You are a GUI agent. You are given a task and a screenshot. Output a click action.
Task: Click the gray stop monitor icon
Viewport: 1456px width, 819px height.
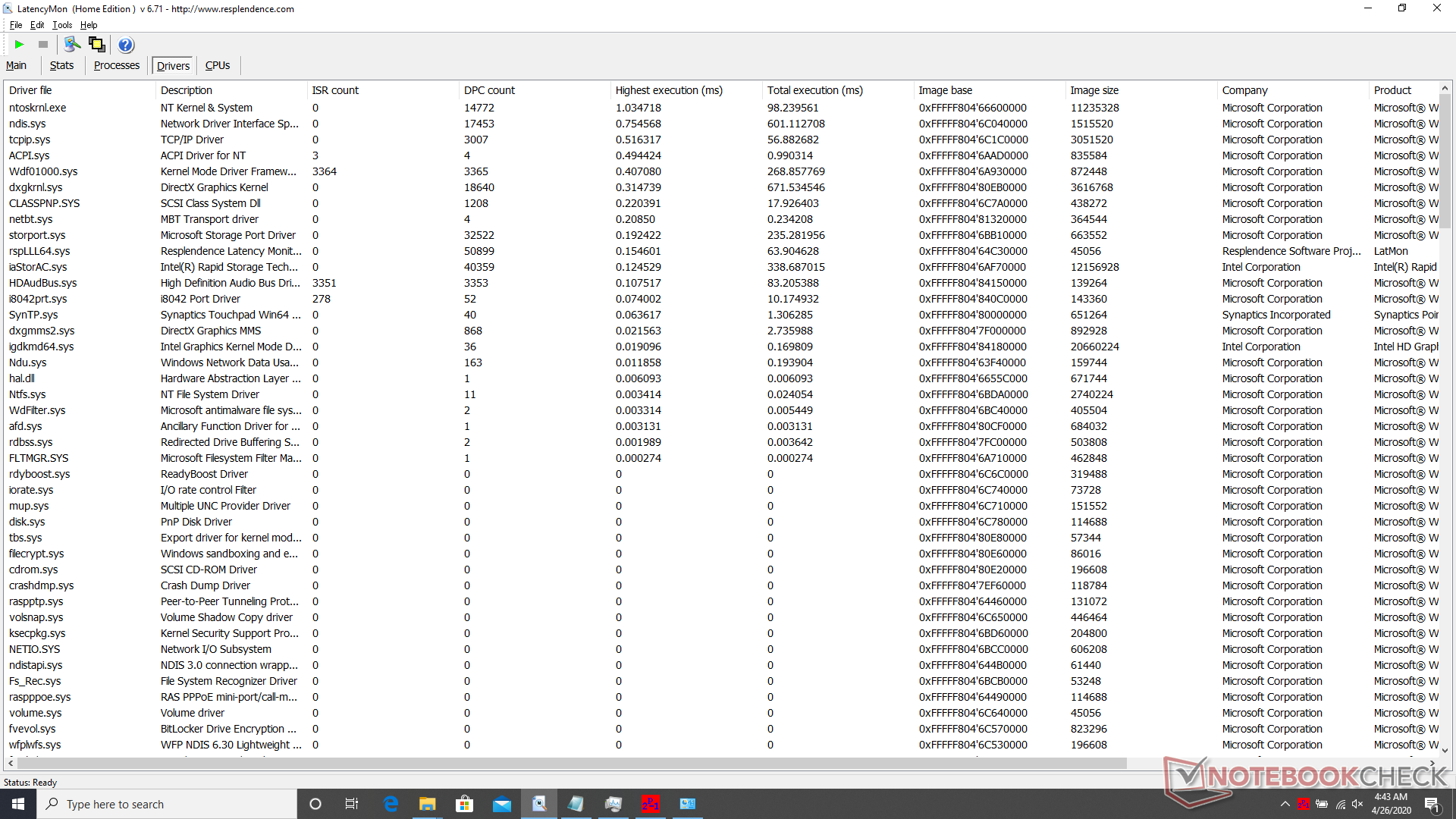tap(43, 45)
